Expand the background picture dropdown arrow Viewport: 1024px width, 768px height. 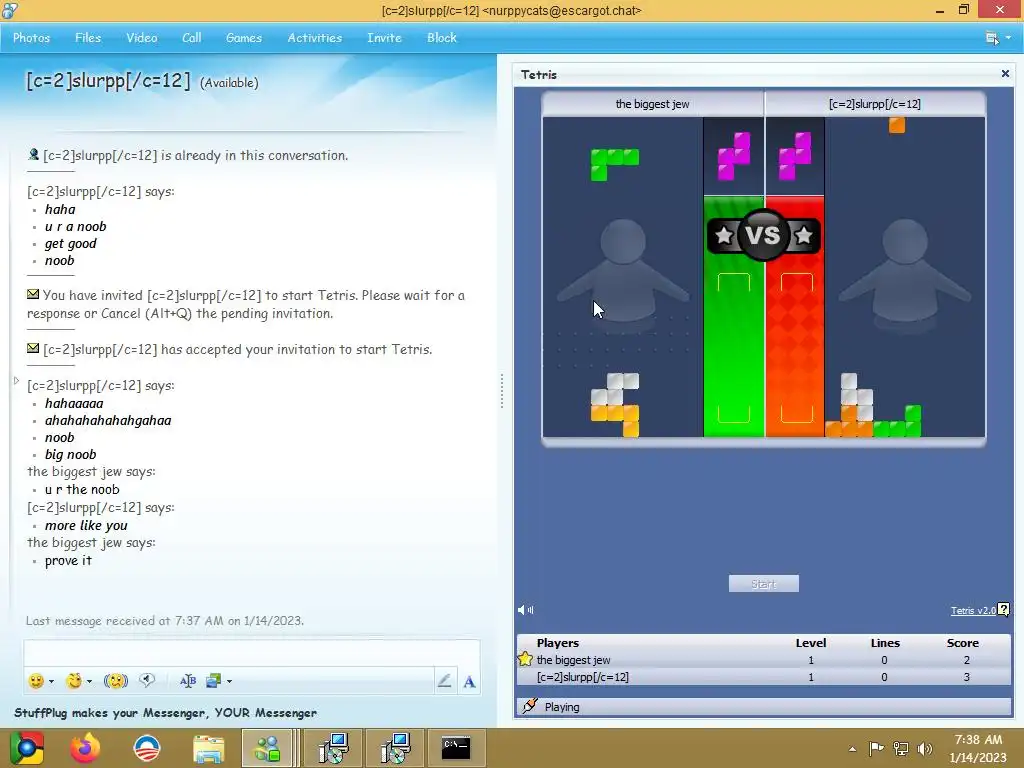(229, 682)
